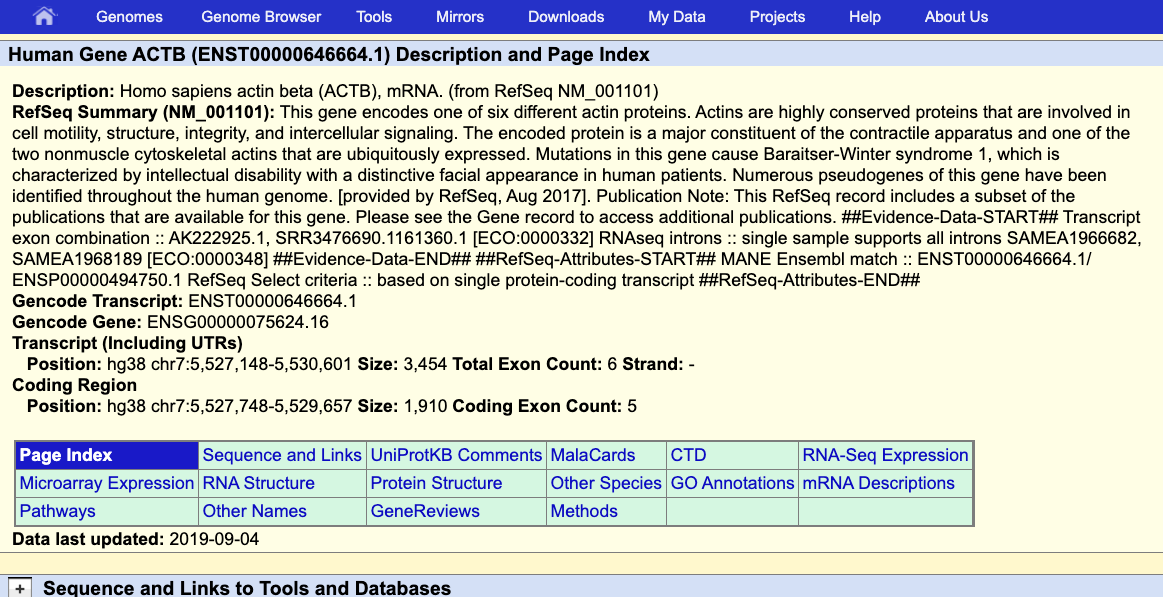Expand the Sequence and Links section
The image size is (1163, 597).
(20, 589)
